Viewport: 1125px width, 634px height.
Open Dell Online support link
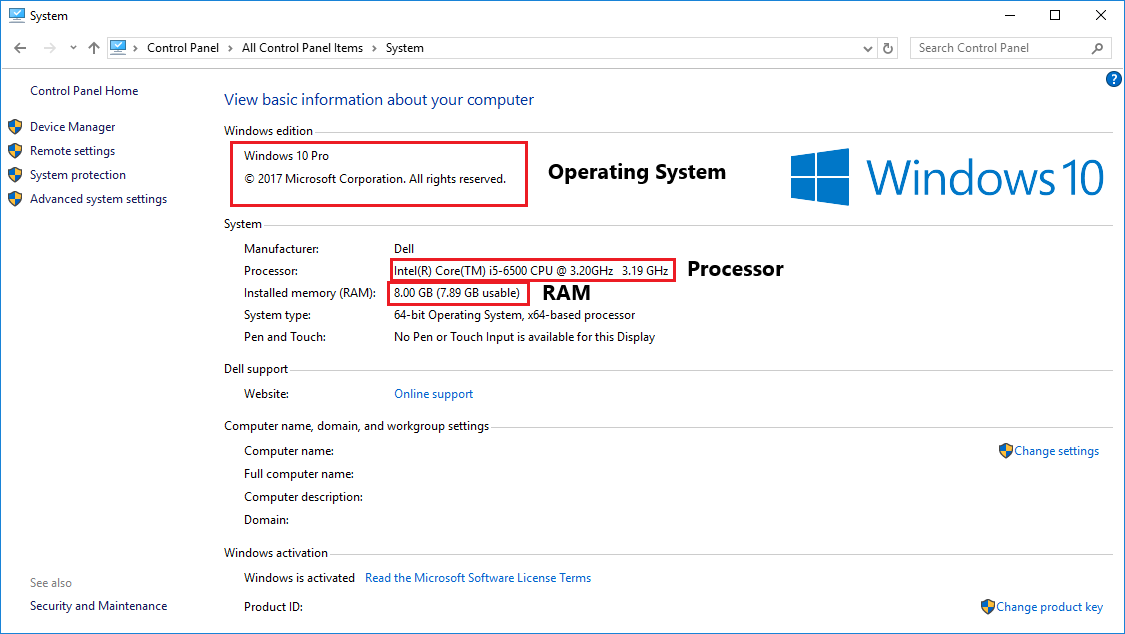tap(433, 394)
